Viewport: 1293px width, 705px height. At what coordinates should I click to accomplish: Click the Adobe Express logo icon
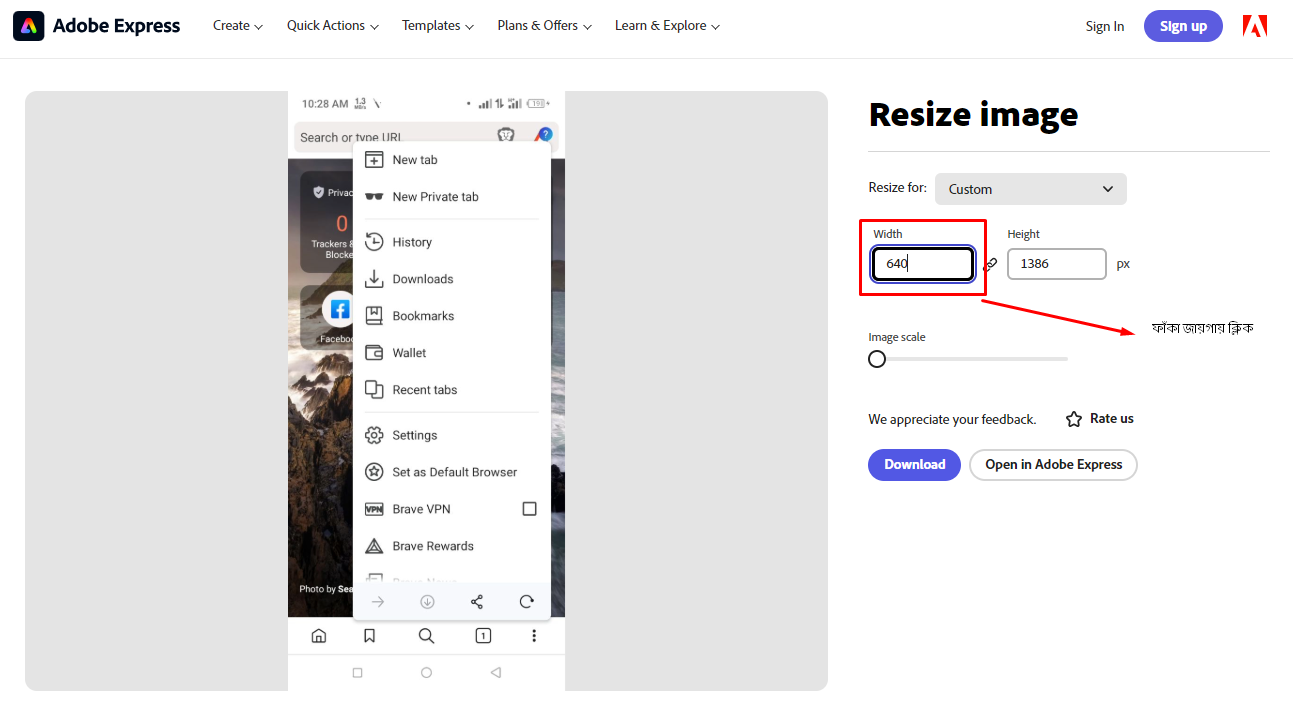coord(28,26)
